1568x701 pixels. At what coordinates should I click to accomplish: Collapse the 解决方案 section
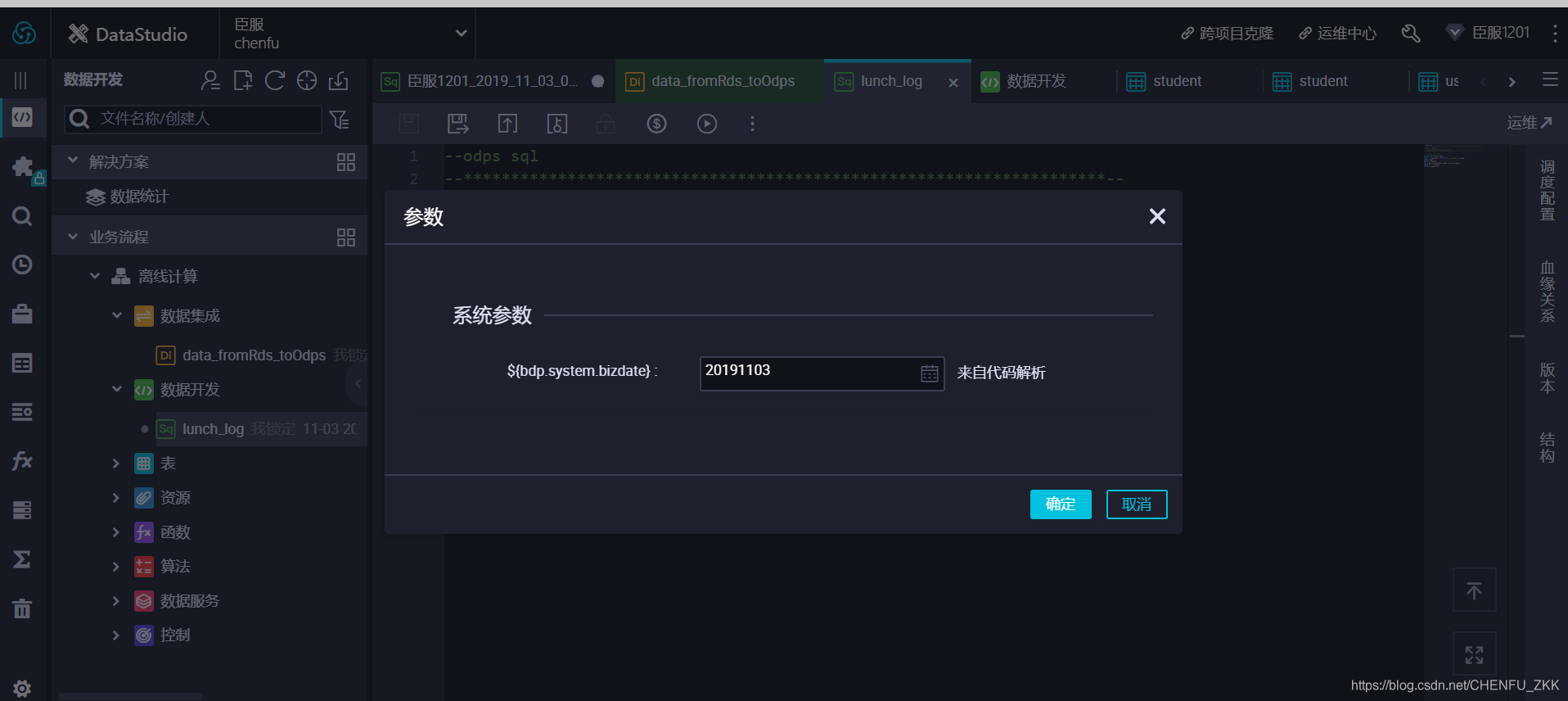pyautogui.click(x=73, y=161)
